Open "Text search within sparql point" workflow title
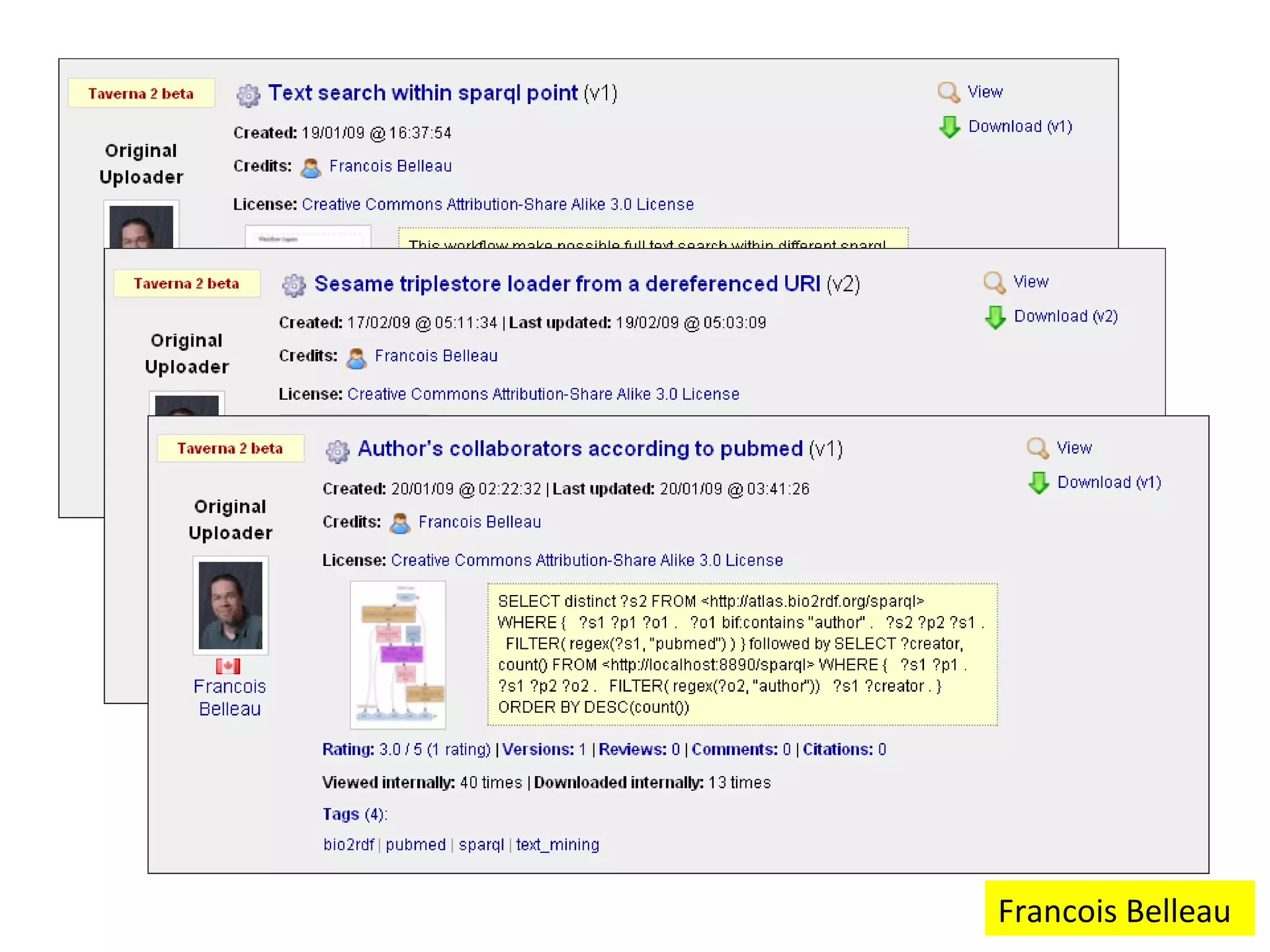Screen dimensions: 1270x952 (423, 93)
